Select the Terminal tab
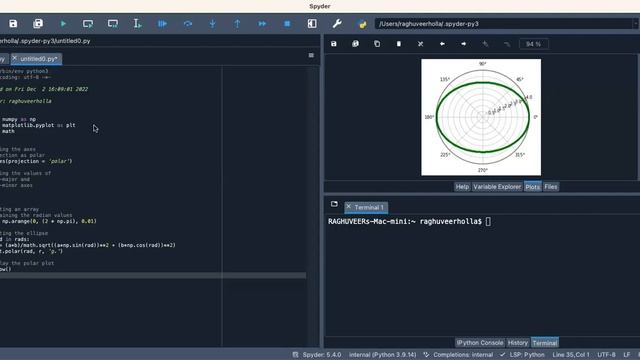Screen dimensions: 640x360 544,342
